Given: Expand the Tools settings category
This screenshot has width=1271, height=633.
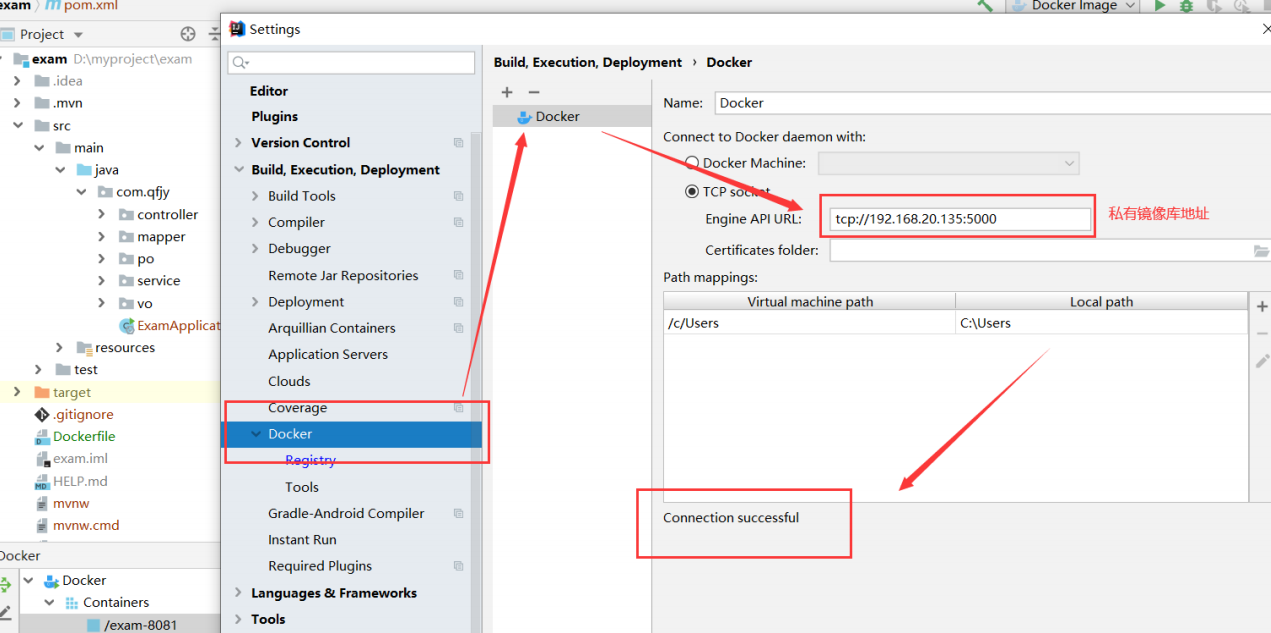Looking at the screenshot, I should pos(238,619).
